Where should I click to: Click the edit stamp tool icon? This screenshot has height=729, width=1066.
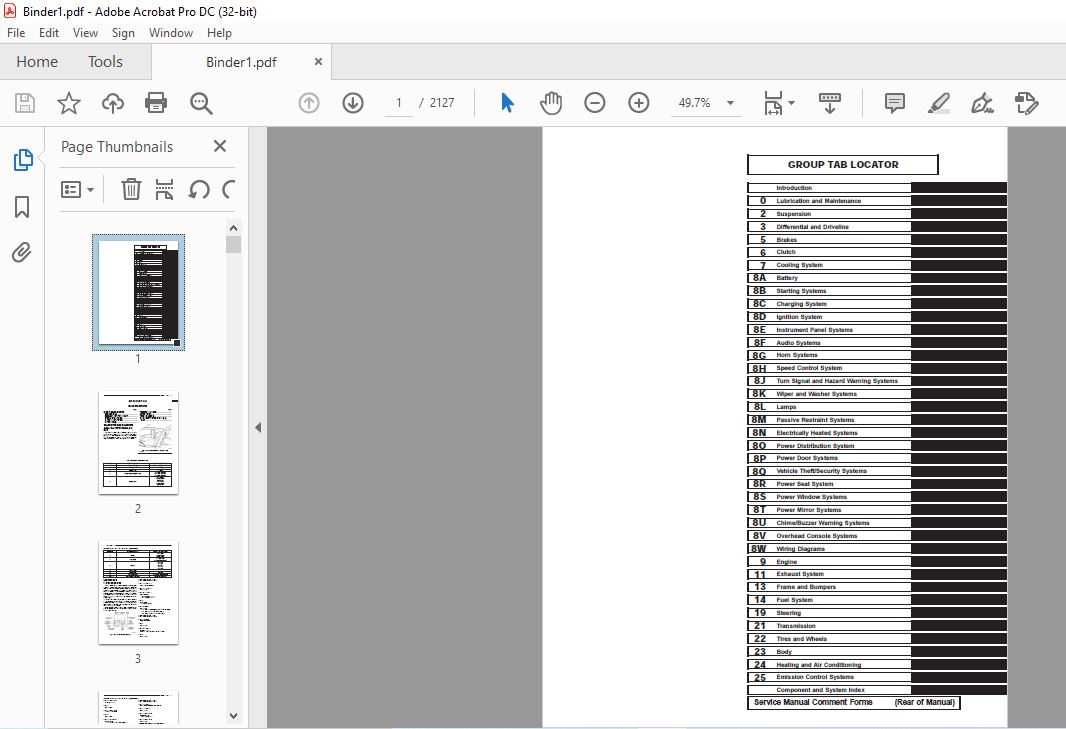click(1027, 103)
